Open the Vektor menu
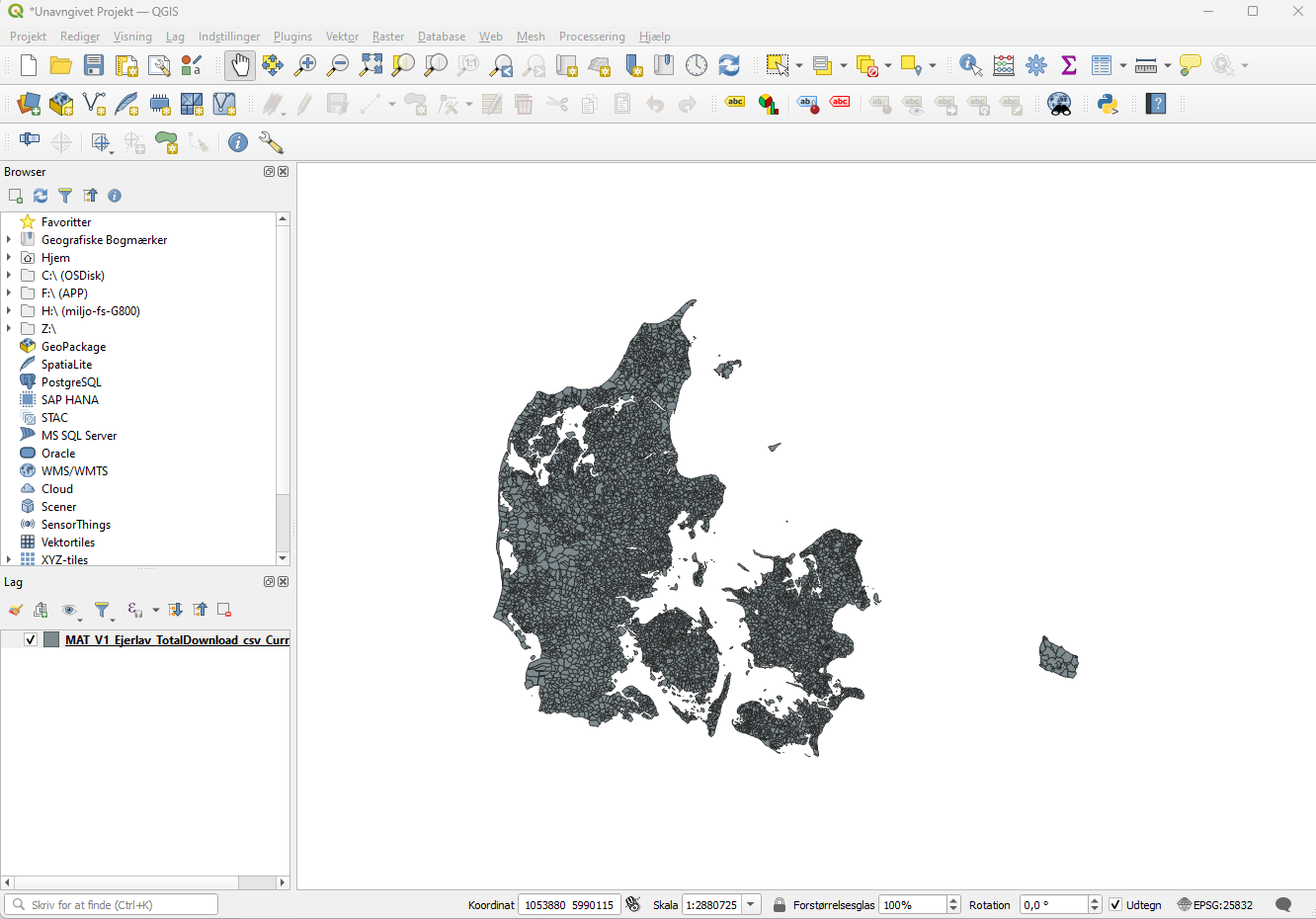This screenshot has width=1316, height=919. tap(342, 37)
